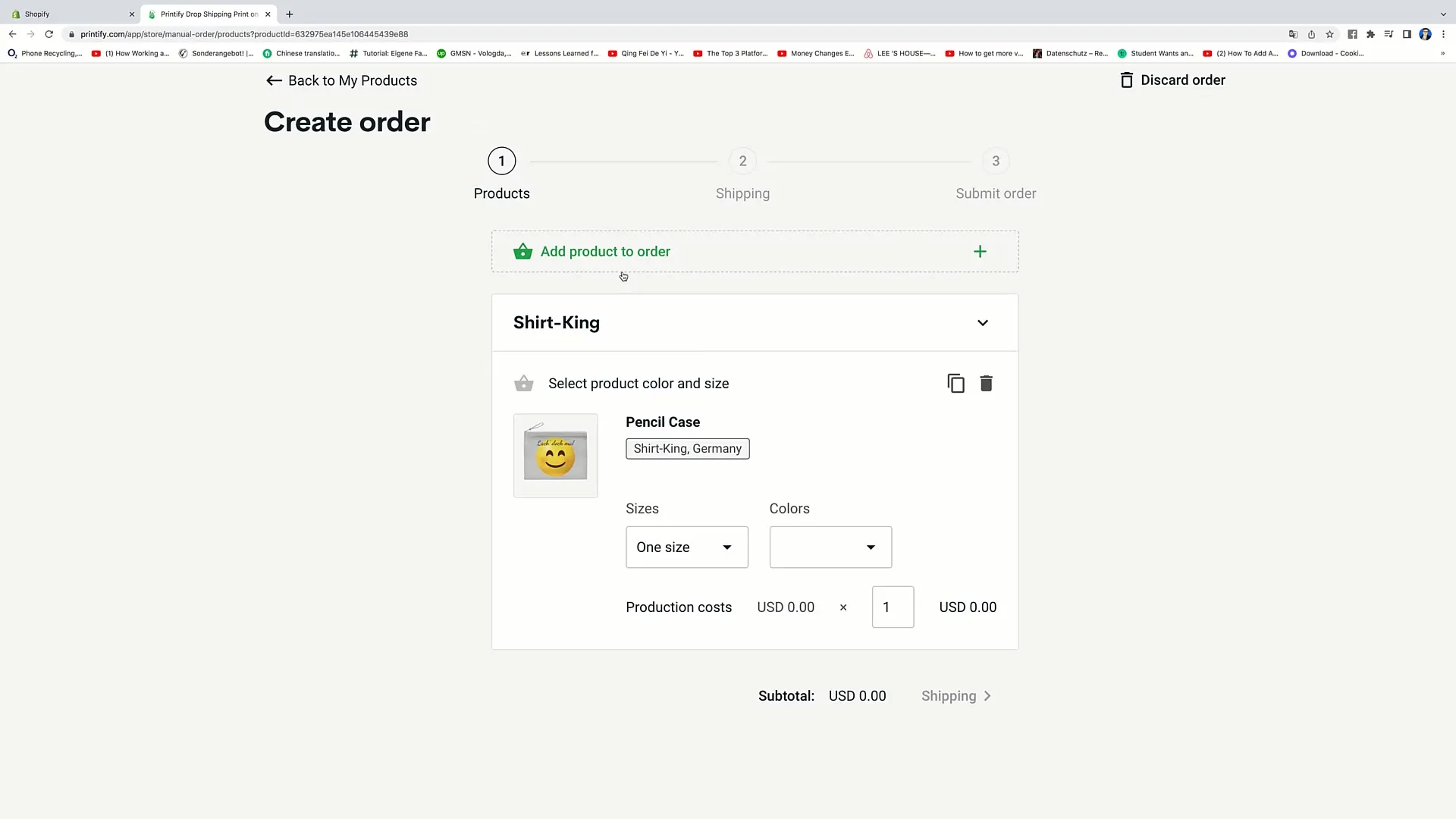1456x819 pixels.
Task: Open the Chrome three-dot menu
Action: click(x=1443, y=34)
